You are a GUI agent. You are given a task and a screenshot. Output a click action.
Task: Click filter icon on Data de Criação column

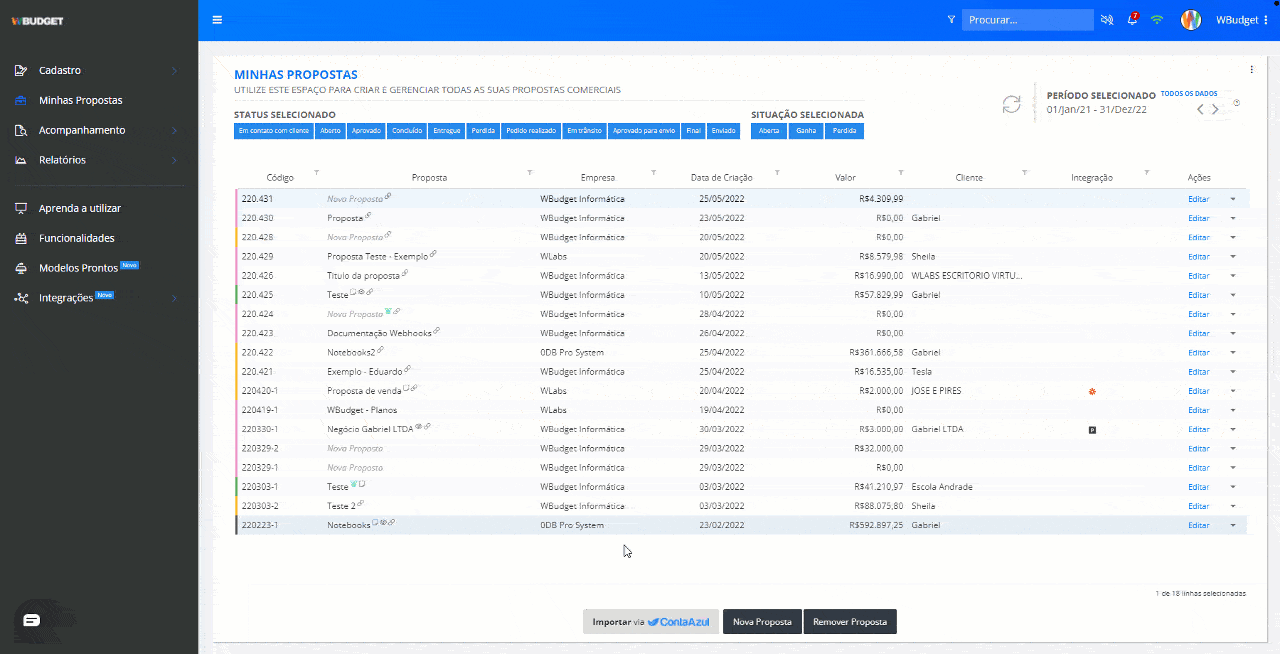(777, 172)
